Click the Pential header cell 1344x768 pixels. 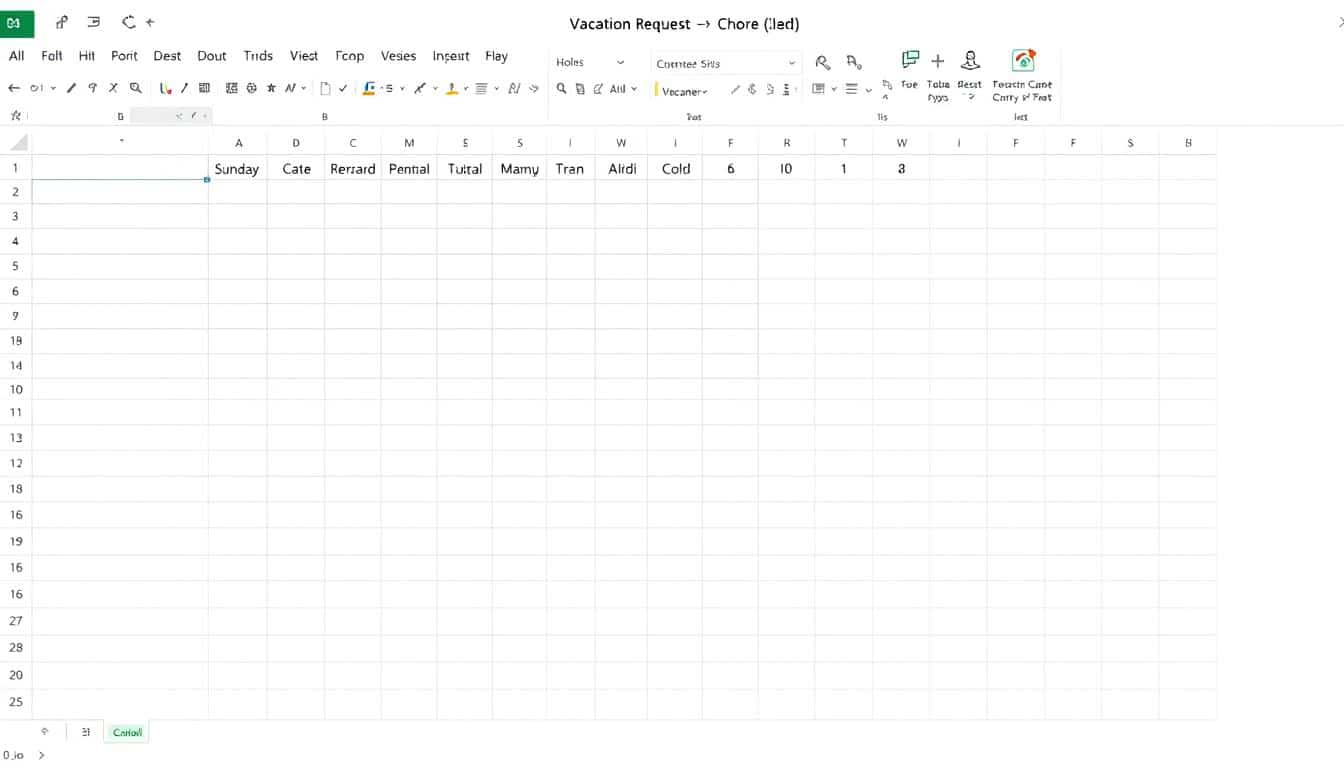coord(409,169)
